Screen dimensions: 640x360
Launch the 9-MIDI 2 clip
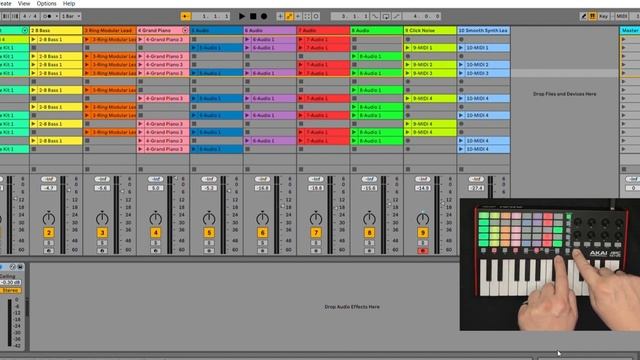click(x=407, y=64)
